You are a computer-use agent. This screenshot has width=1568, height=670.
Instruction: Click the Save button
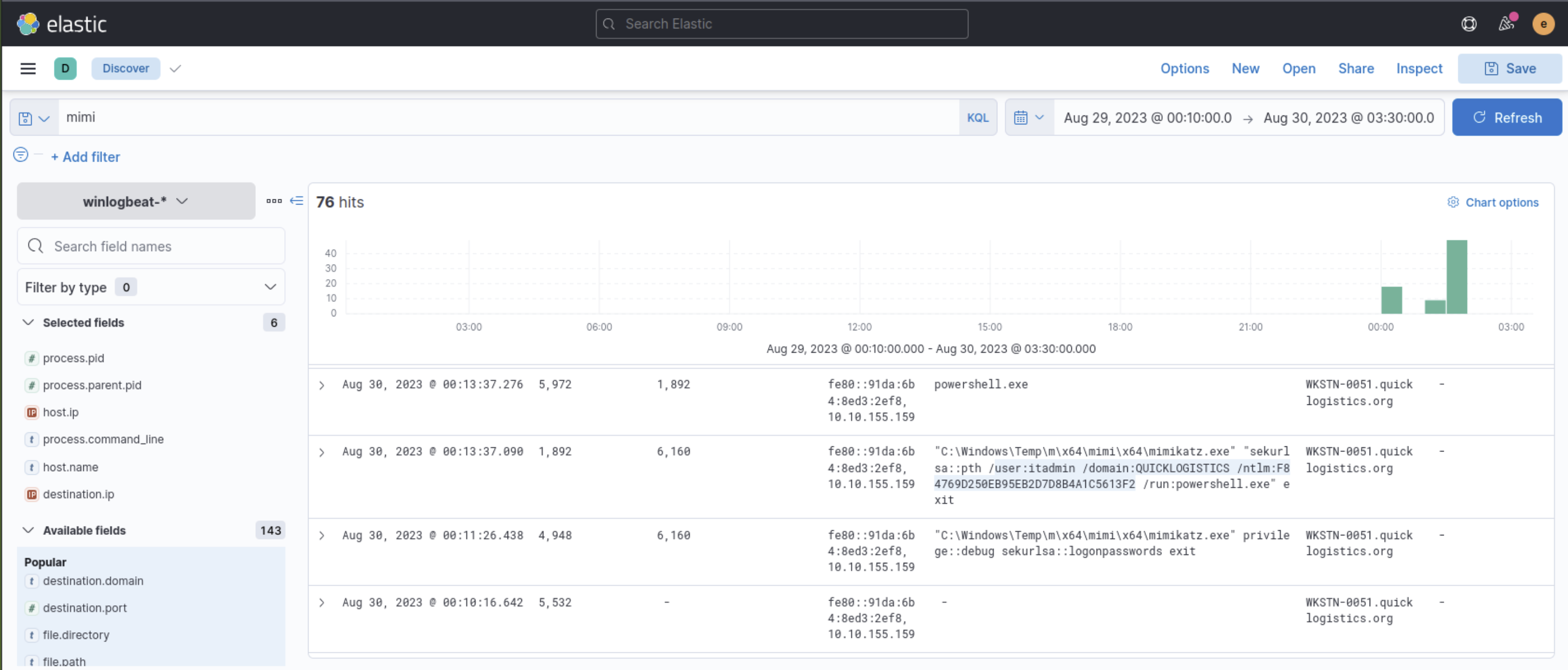pos(1509,69)
